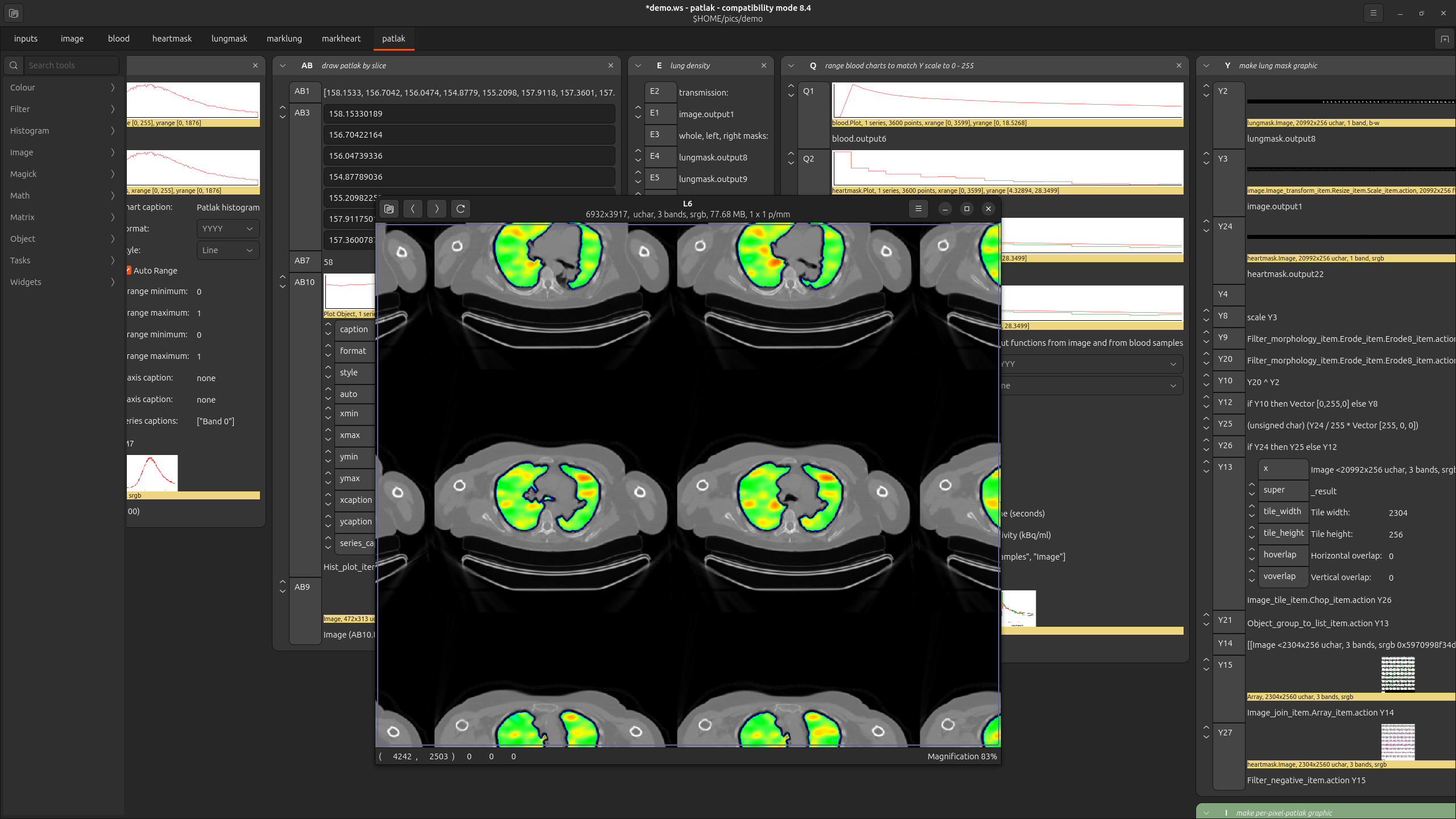Switch to the inputs tab
This screenshot has height=819, width=1456.
pos(26,39)
